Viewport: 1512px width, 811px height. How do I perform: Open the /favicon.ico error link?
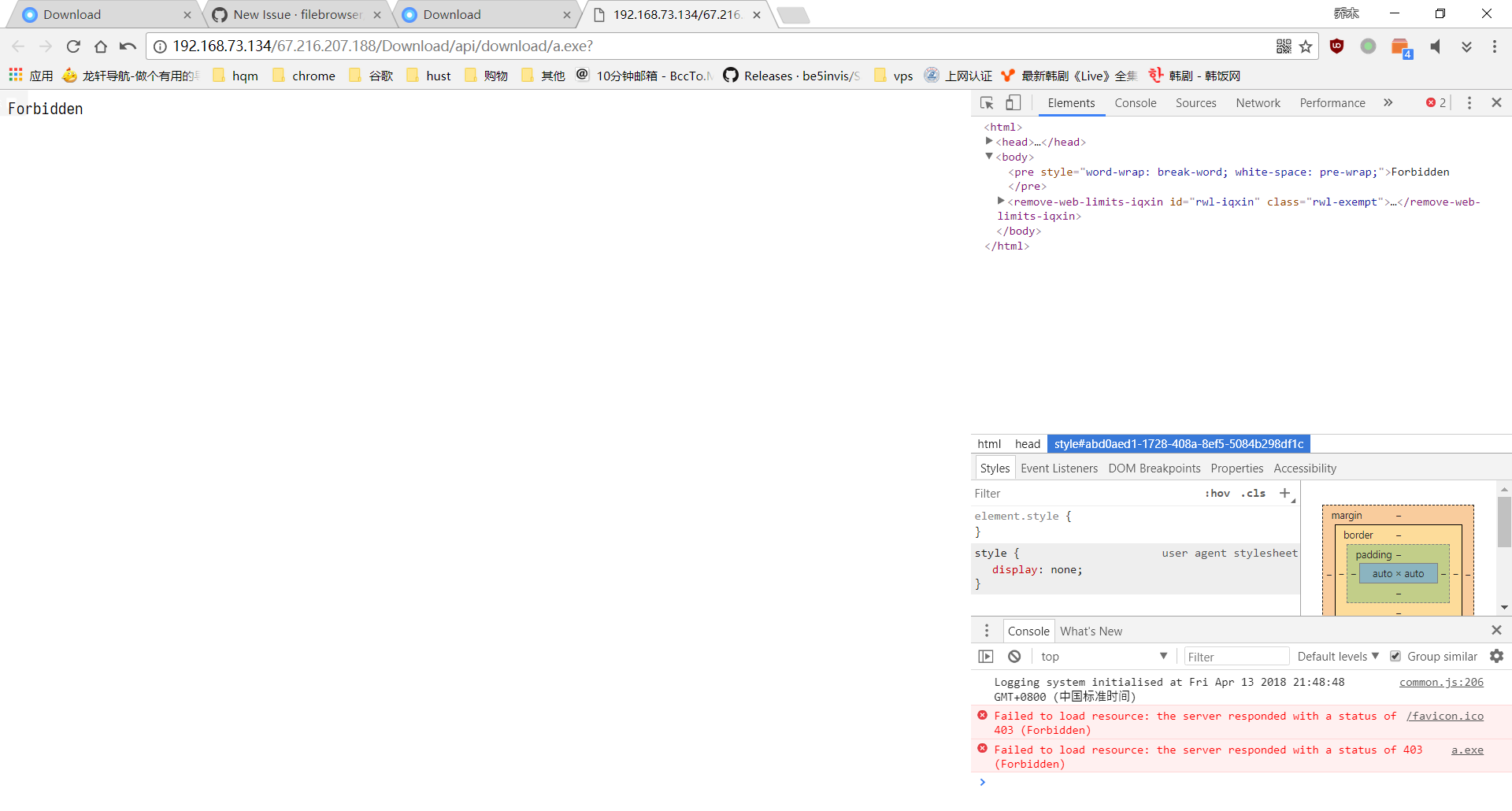point(1445,716)
